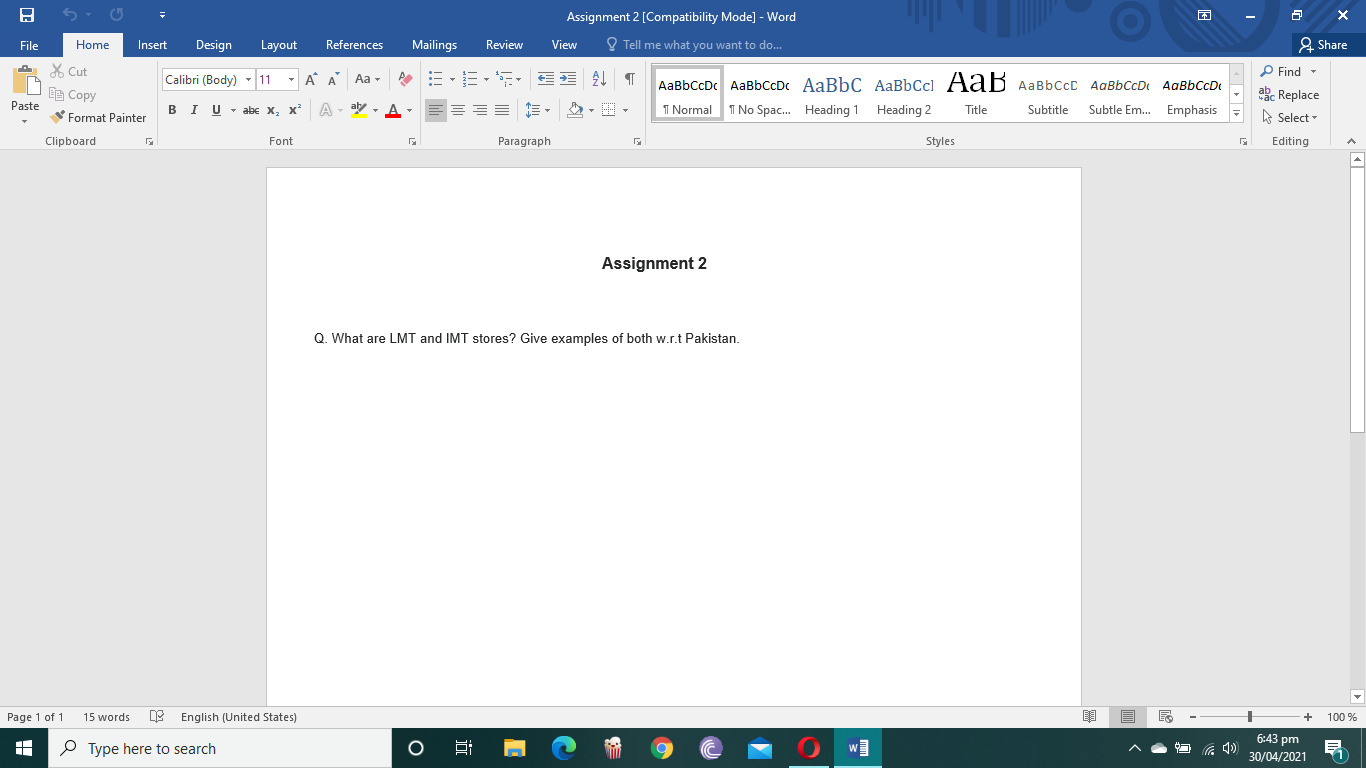Select the Italic formatting icon
This screenshot has height=768, width=1366.
point(194,111)
